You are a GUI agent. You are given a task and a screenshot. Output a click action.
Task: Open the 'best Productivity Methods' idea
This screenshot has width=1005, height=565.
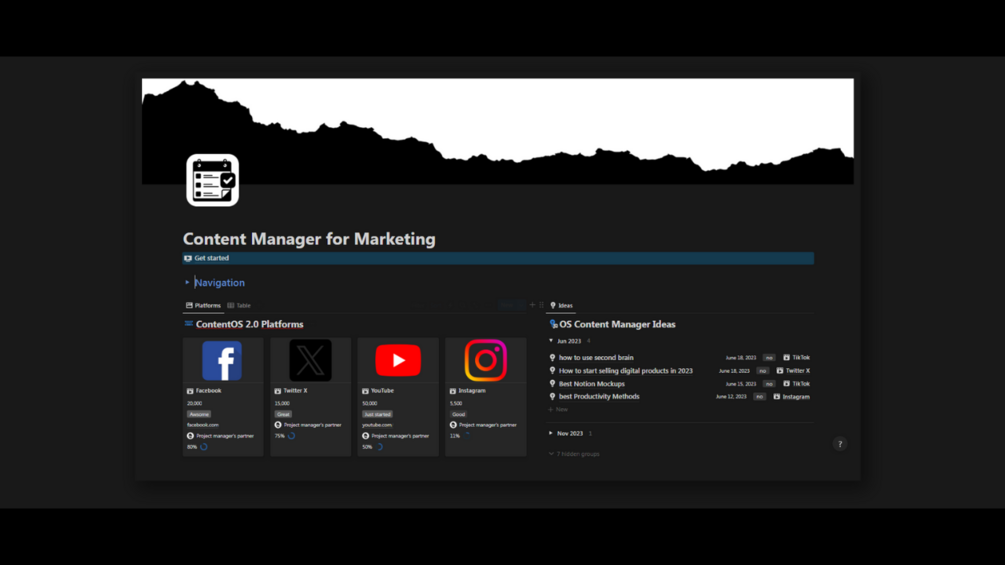pos(599,397)
